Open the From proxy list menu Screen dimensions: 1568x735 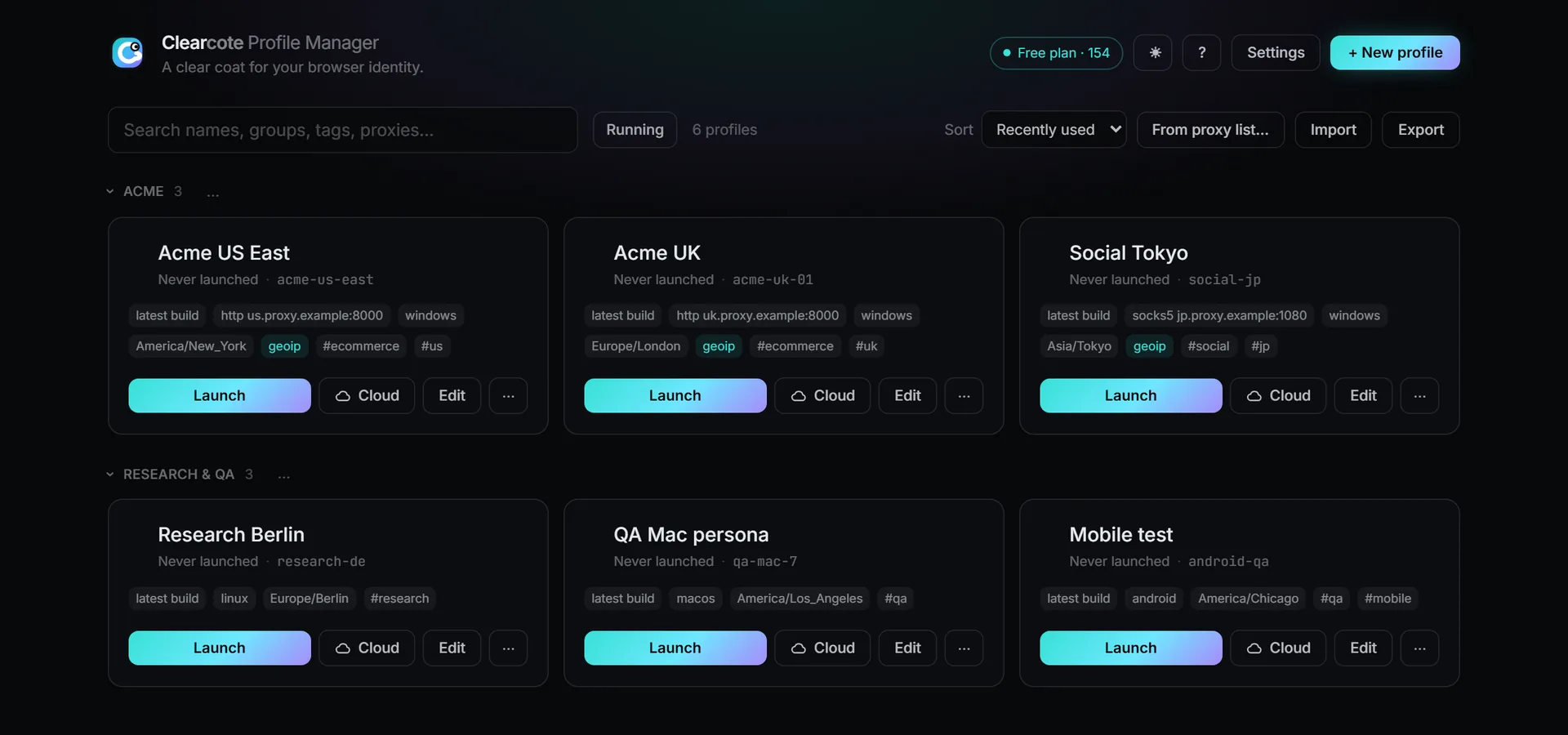pyautogui.click(x=1210, y=130)
